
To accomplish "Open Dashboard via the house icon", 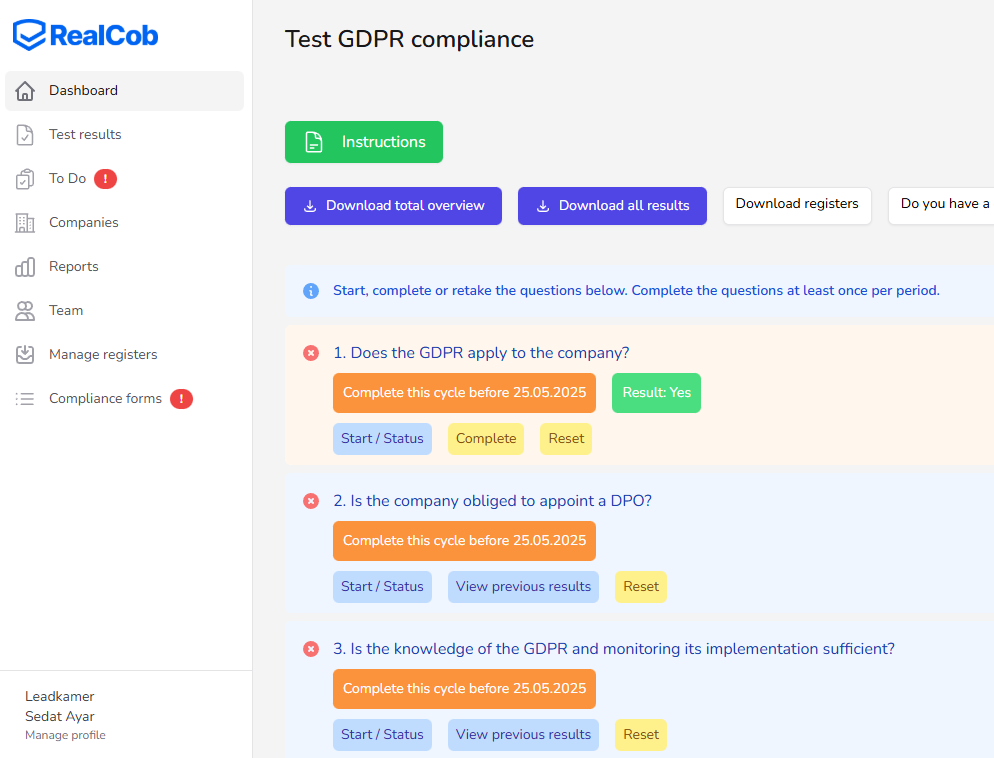I will click(25, 91).
